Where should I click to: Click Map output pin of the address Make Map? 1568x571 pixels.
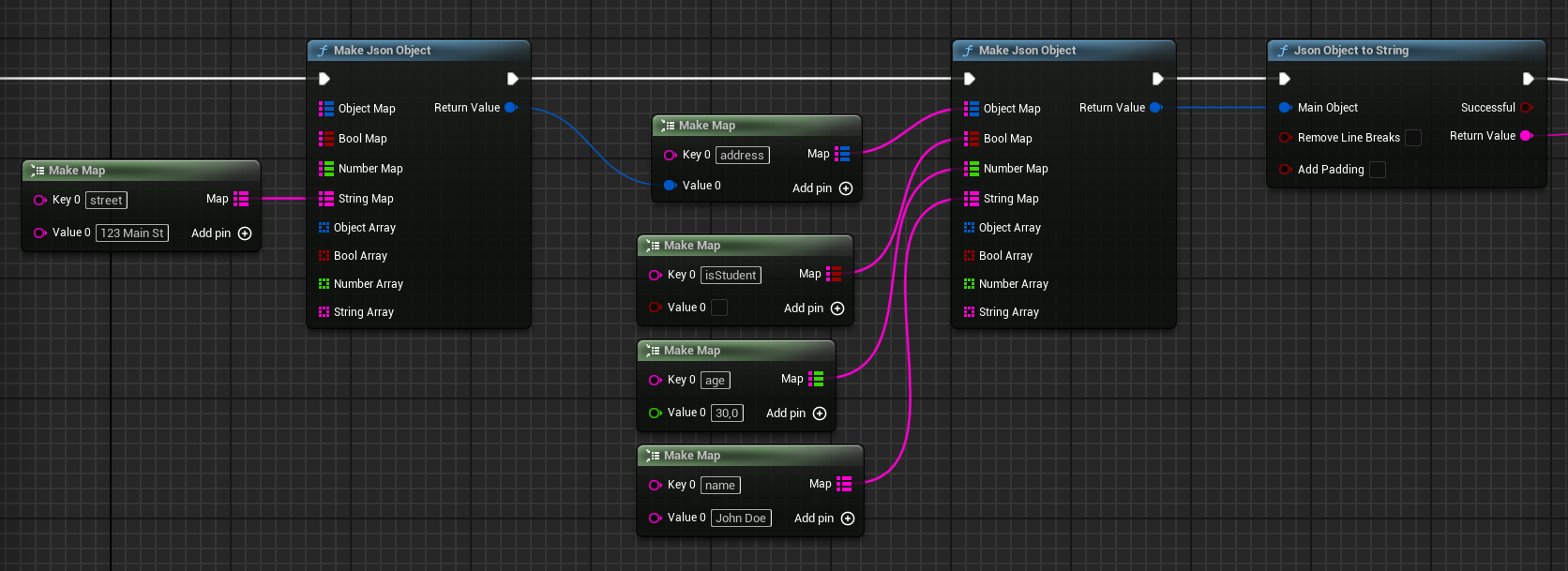(x=842, y=154)
